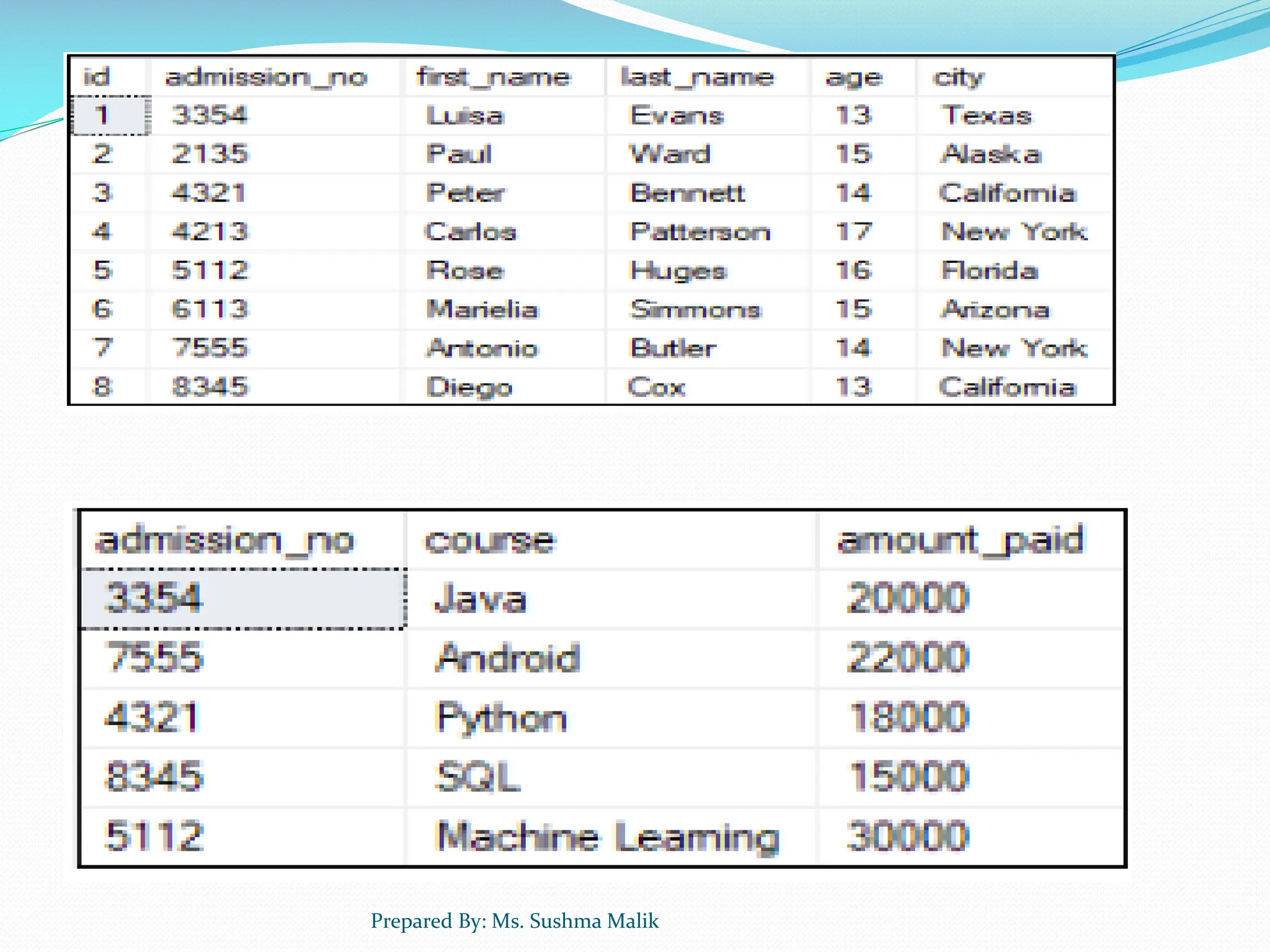The height and width of the screenshot is (952, 1270).
Task: Click the Prepared By Ms. Sushma Malik footer
Action: click(x=514, y=921)
